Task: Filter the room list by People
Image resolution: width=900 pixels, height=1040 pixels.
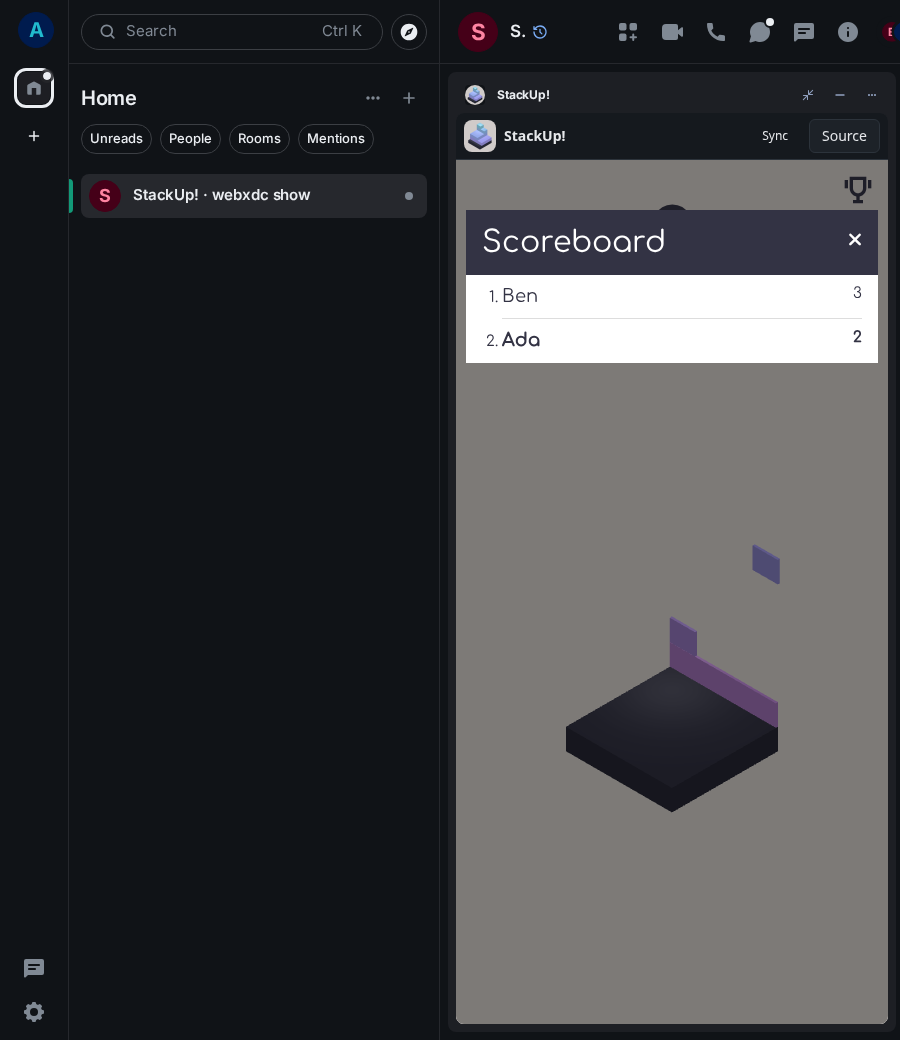Action: (190, 139)
